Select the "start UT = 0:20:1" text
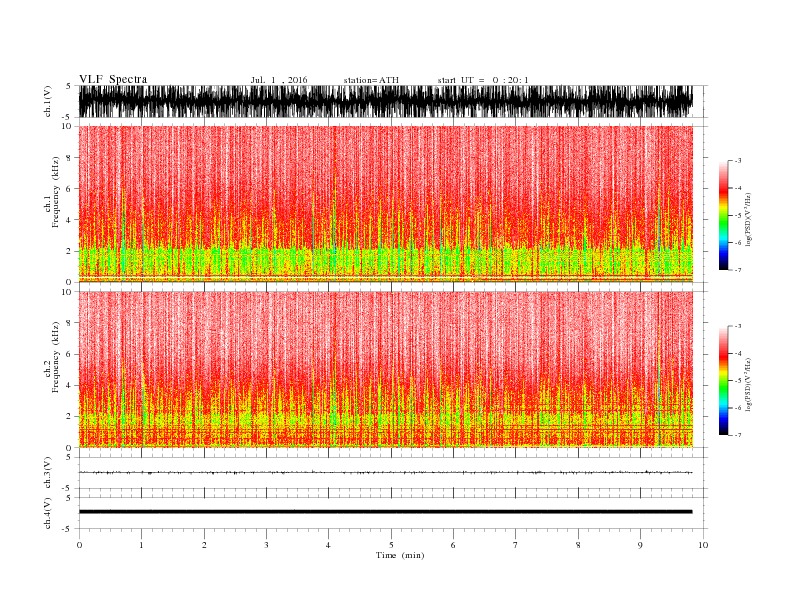The height and width of the screenshot is (612, 792). (483, 80)
